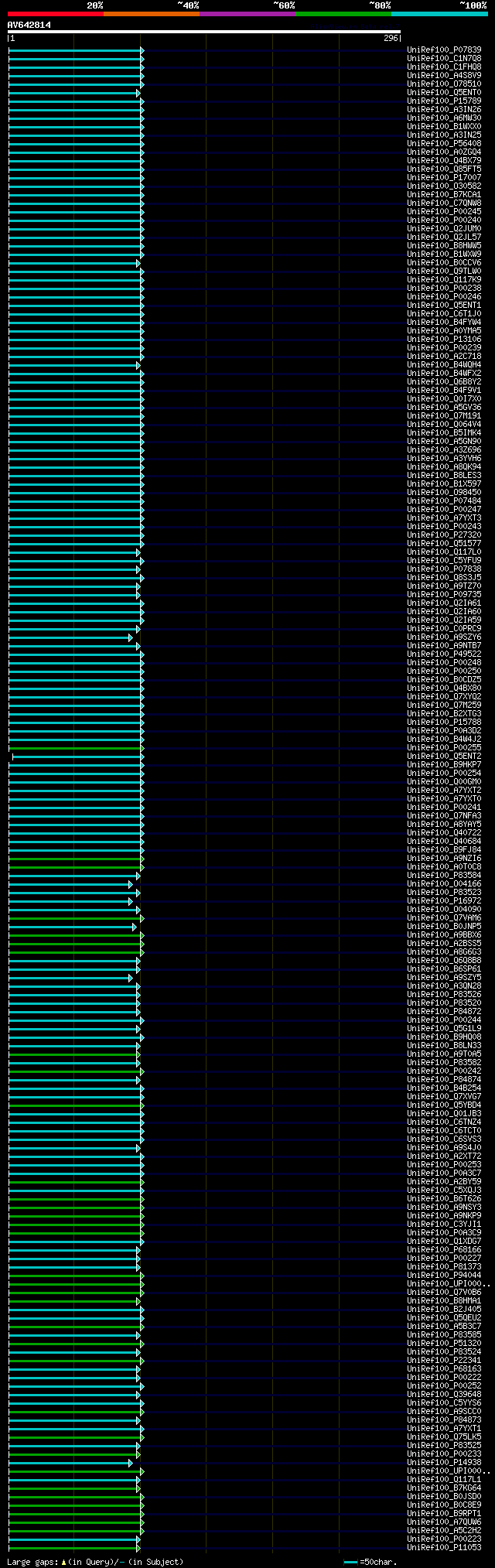495x1568 pixels.
Task: Click the UniRef100_Q7VAM6 entry
Action: tap(444, 917)
